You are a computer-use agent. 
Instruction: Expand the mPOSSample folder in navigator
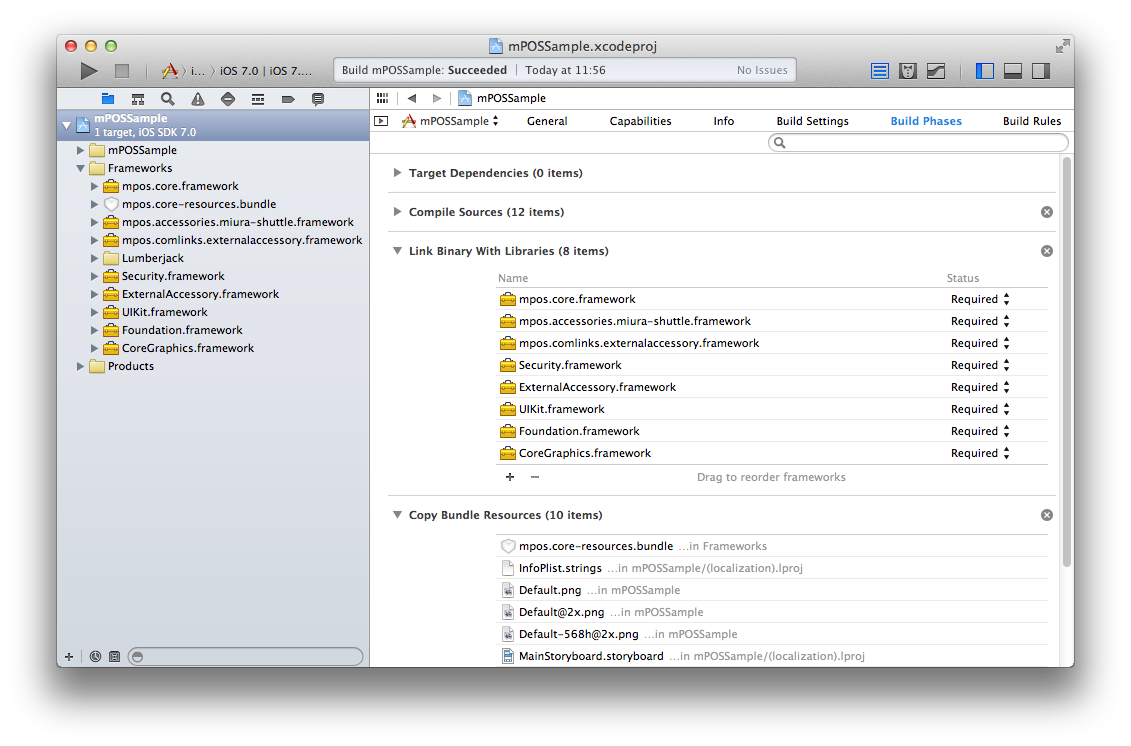pyautogui.click(x=81, y=150)
